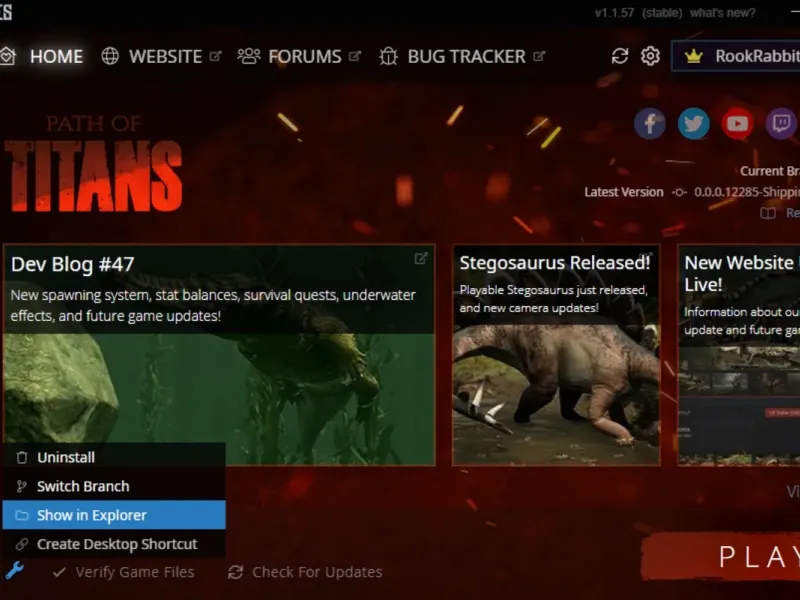Click the crown icon by RookRabbit
Screen dimensions: 800x600
(693, 56)
